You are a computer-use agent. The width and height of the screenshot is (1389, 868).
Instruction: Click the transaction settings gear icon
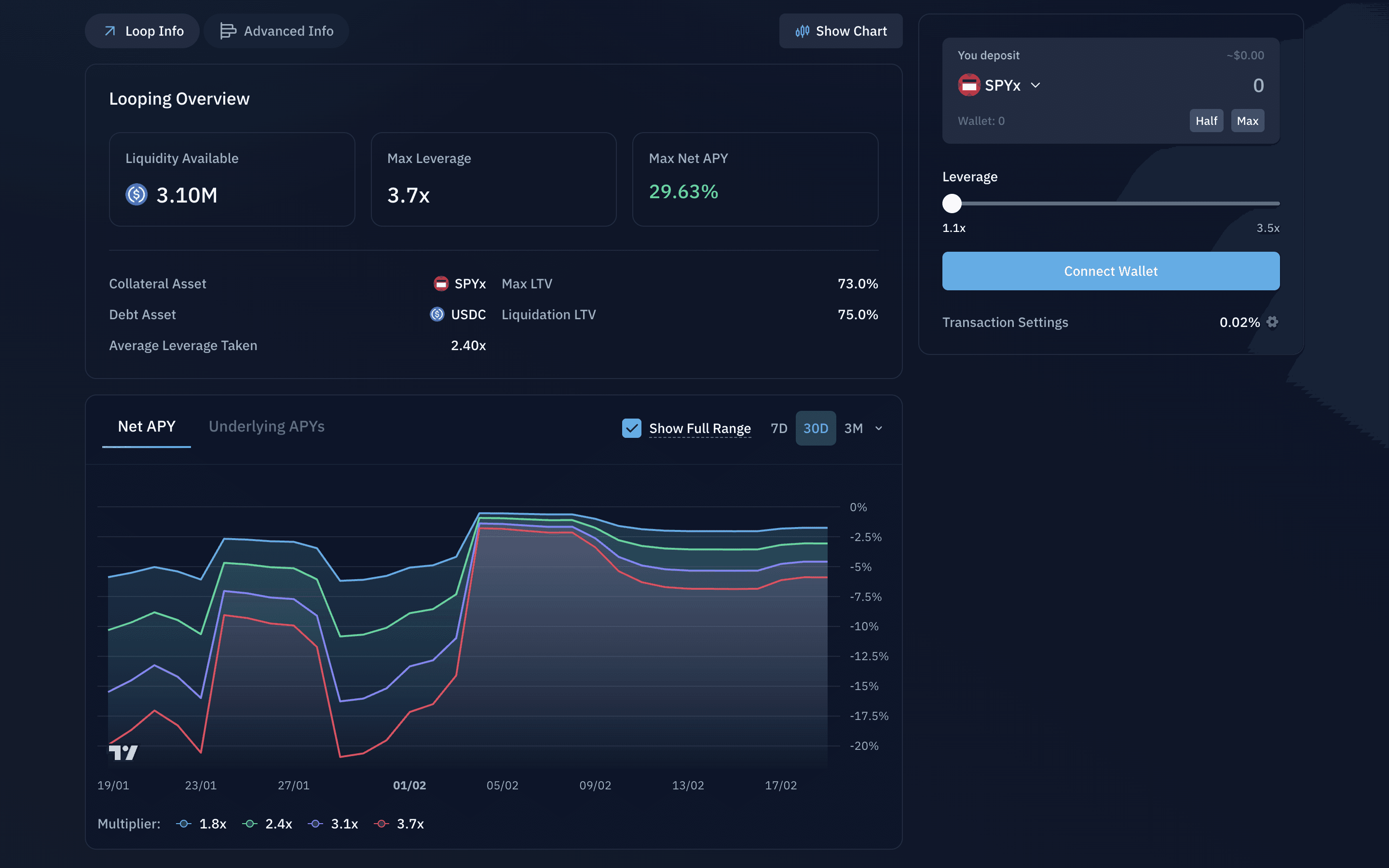(1272, 322)
